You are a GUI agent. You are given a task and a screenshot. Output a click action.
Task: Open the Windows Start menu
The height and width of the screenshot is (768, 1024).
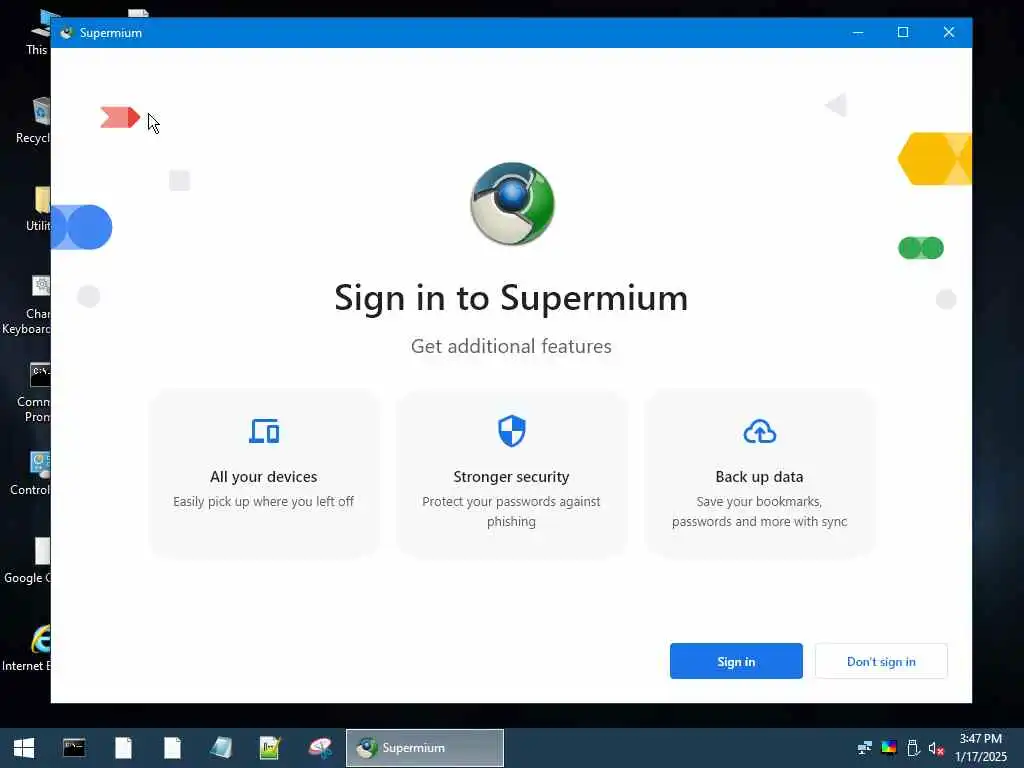coord(24,748)
